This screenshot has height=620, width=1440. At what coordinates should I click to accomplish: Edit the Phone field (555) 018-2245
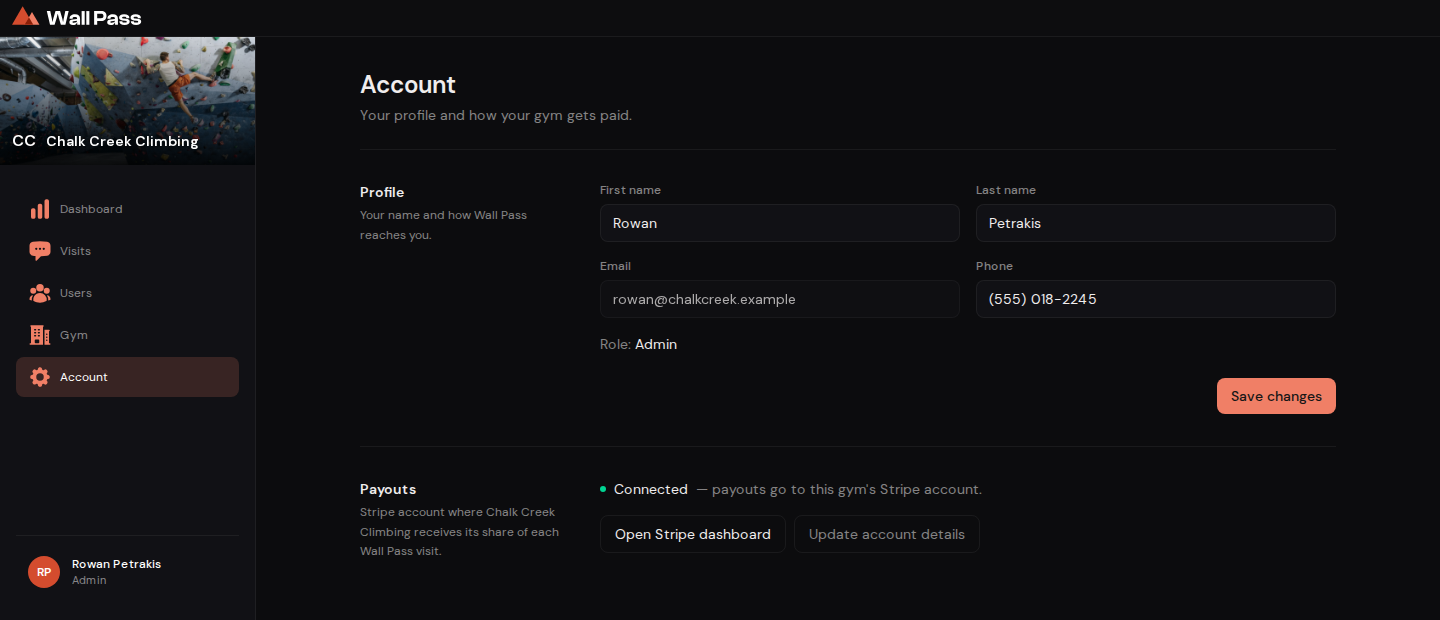pyautogui.click(x=1156, y=299)
